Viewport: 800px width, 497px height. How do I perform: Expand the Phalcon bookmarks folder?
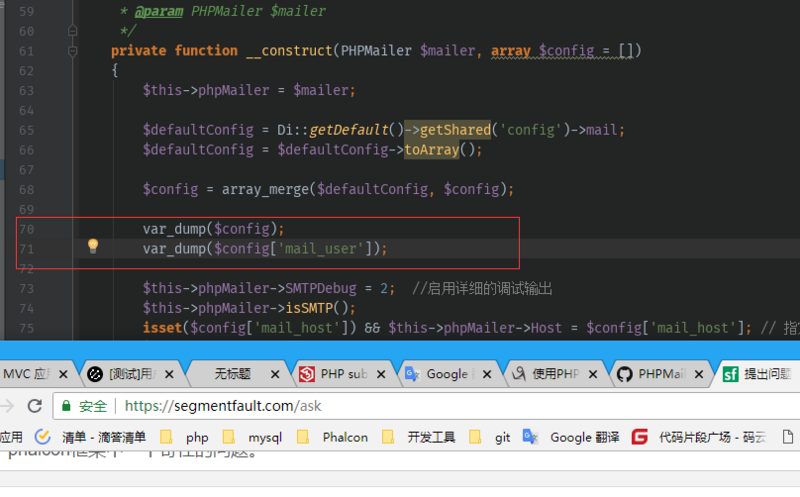pos(333,437)
